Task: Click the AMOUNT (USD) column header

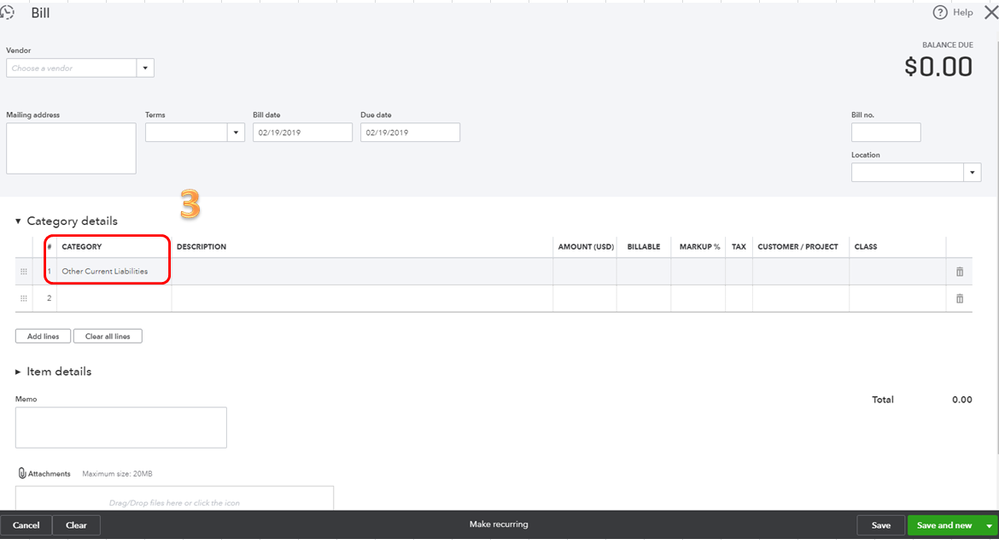Action: pos(586,246)
